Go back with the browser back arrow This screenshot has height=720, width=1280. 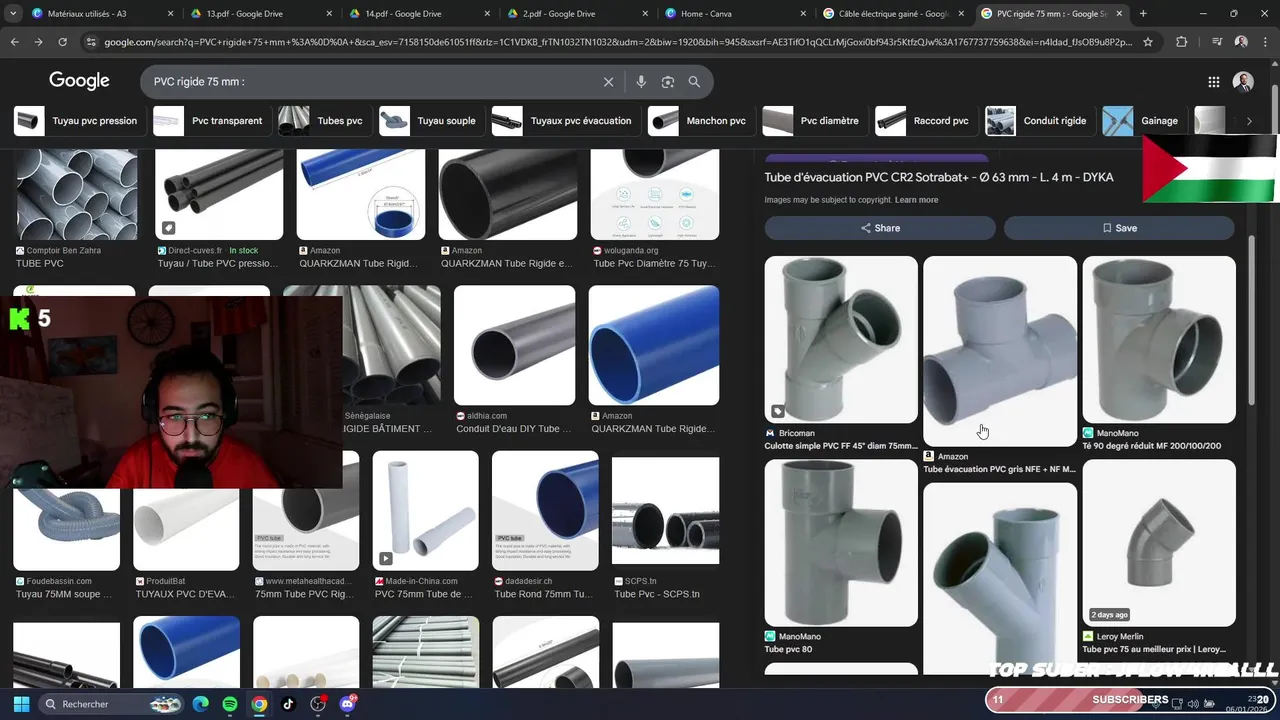click(x=14, y=42)
